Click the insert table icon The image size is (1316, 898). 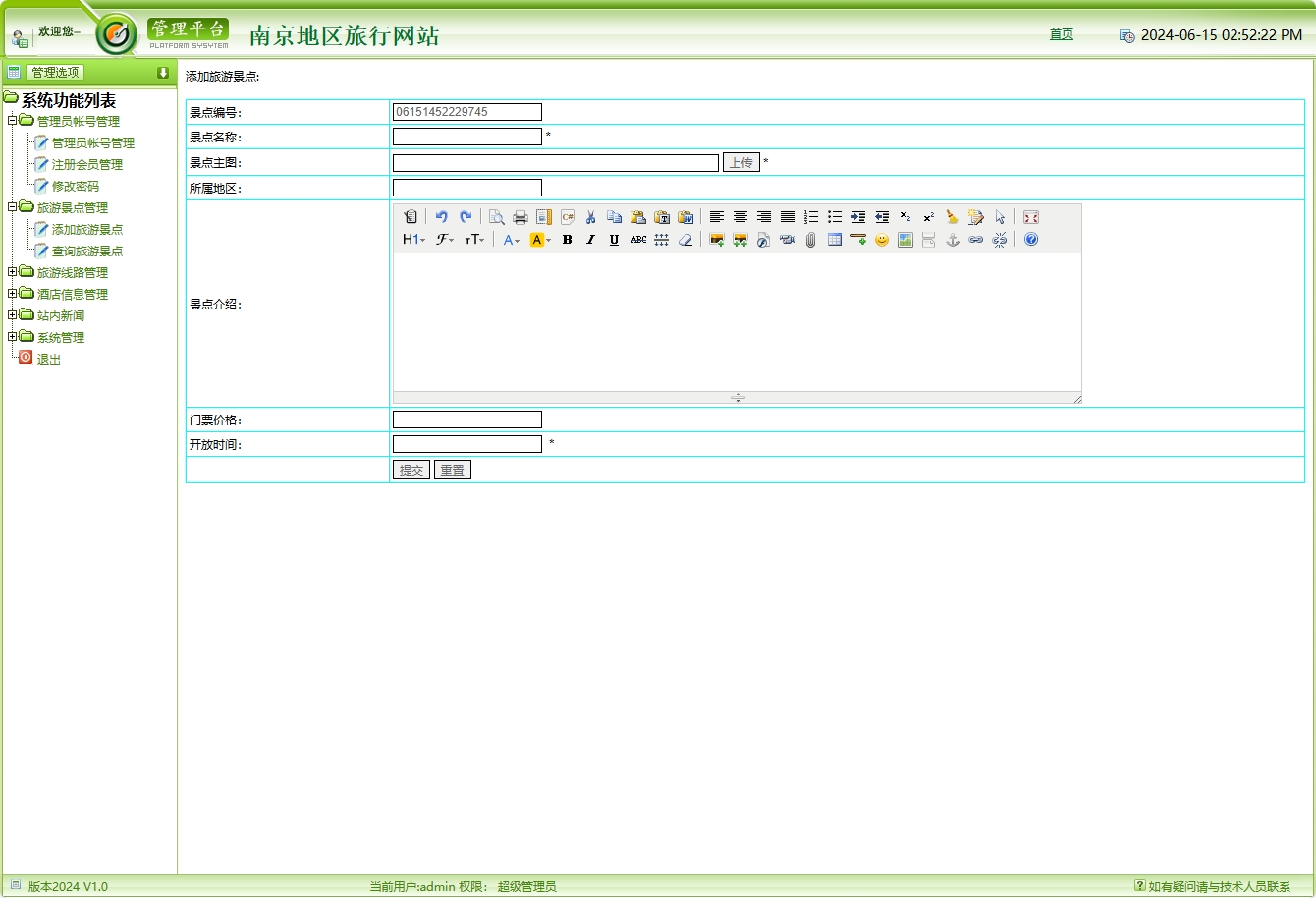[x=835, y=240]
